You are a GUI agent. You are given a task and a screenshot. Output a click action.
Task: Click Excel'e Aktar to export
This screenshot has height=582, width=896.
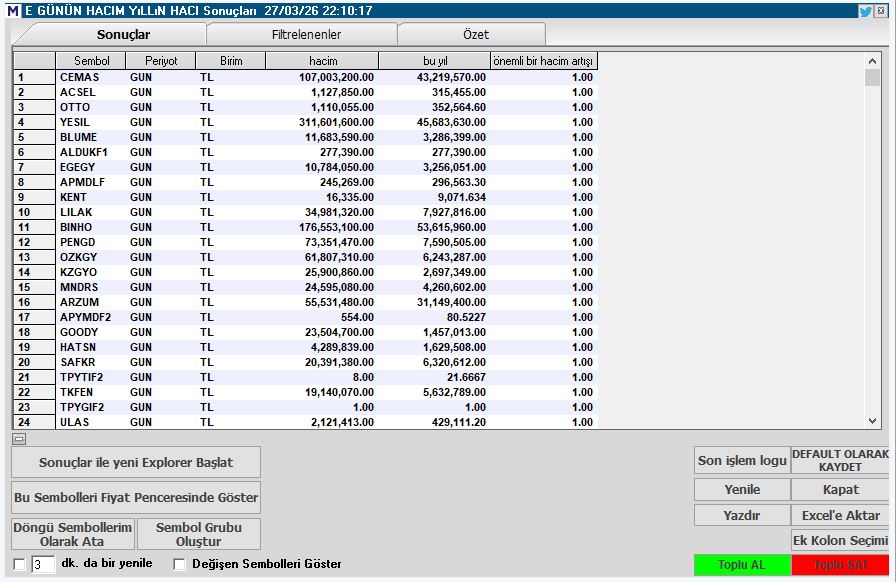point(840,515)
